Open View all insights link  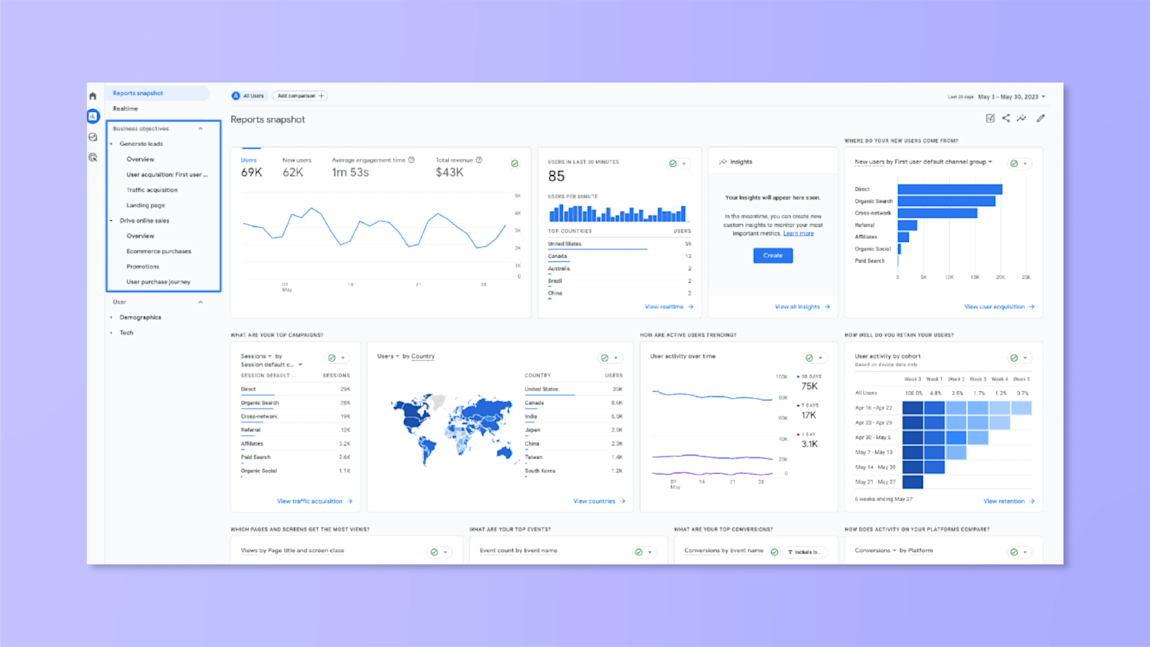[802, 307]
